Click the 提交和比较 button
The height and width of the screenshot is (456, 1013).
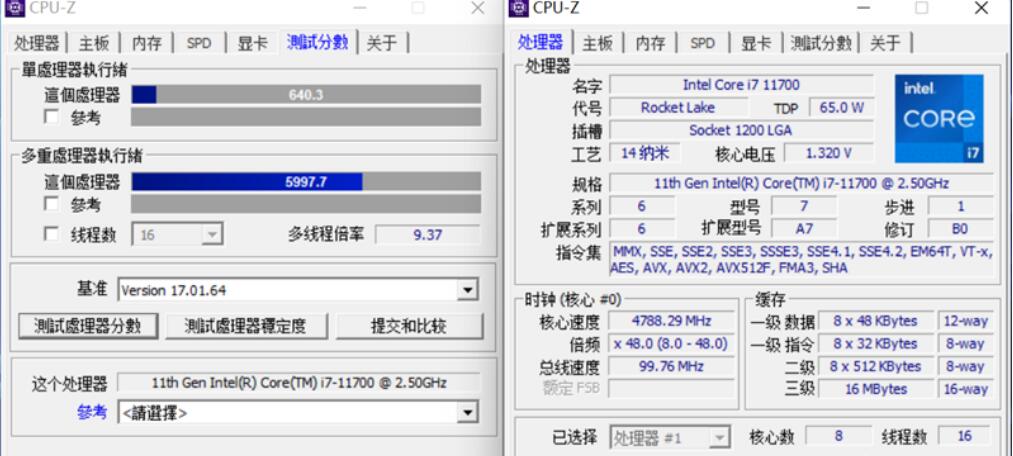(408, 326)
